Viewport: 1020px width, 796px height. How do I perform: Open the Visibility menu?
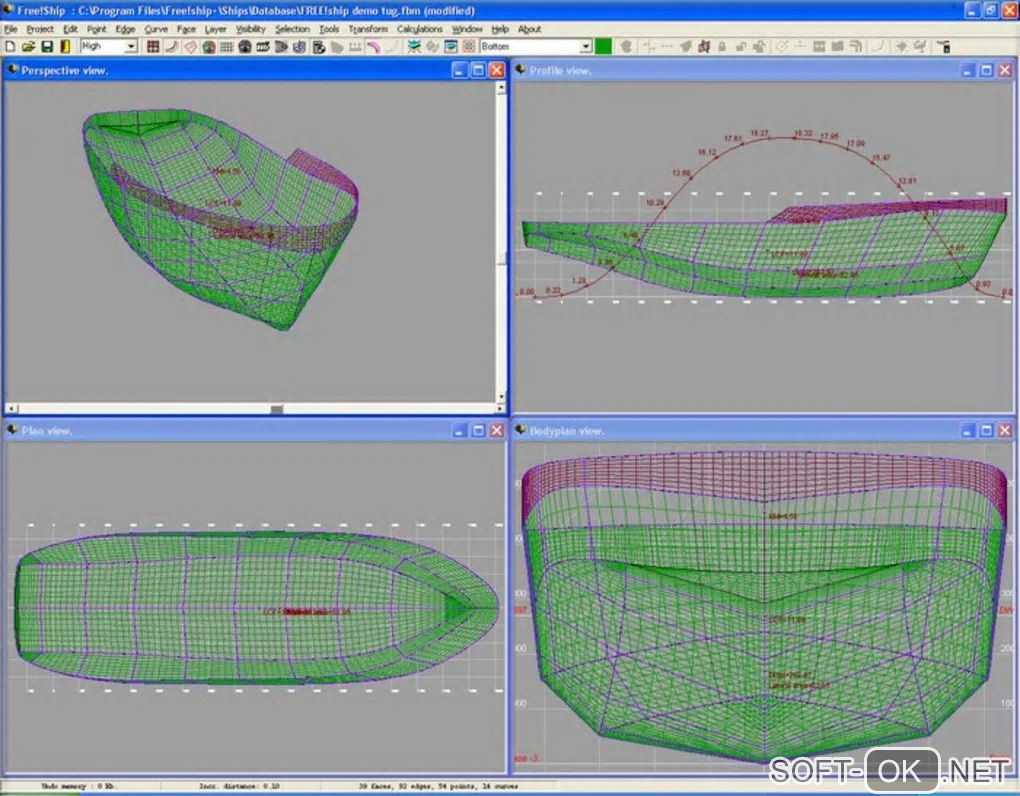point(250,29)
